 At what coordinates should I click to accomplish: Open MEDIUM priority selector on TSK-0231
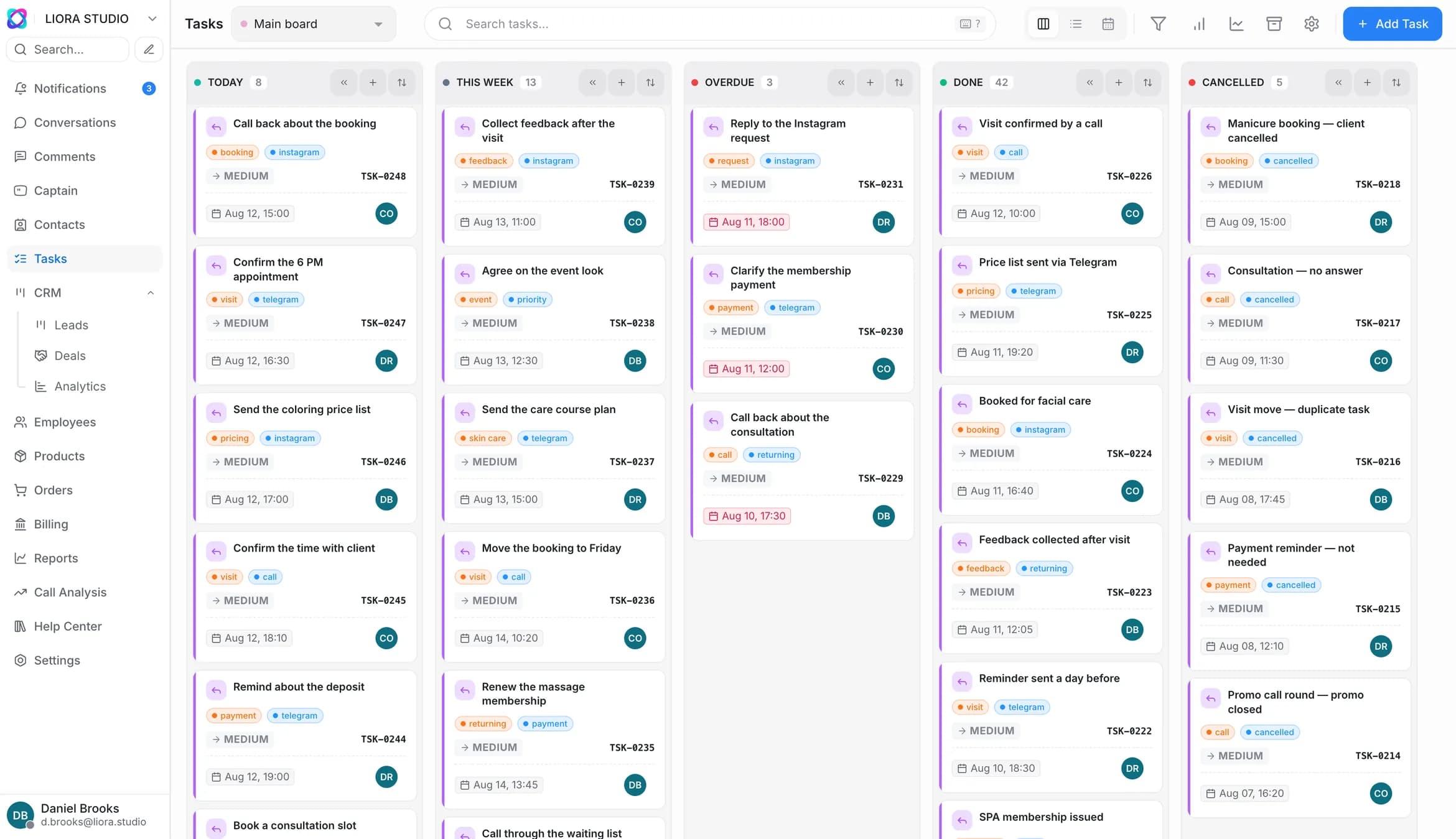coord(737,185)
